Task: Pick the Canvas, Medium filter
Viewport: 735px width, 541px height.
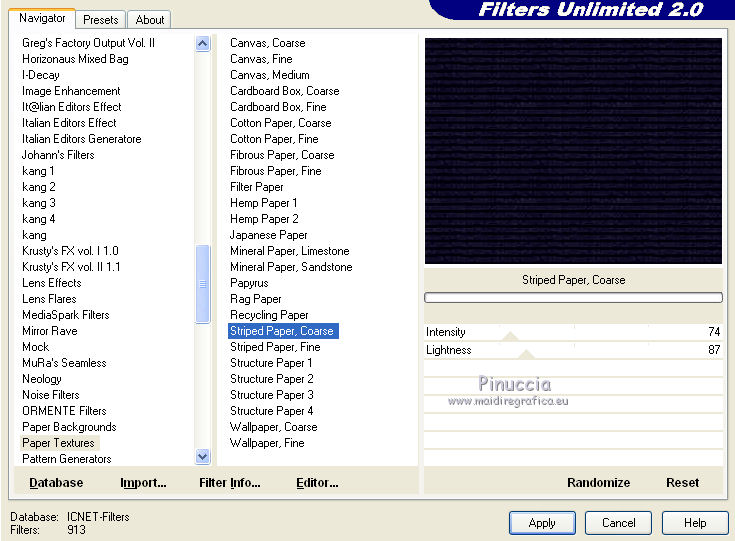Action: (270, 75)
